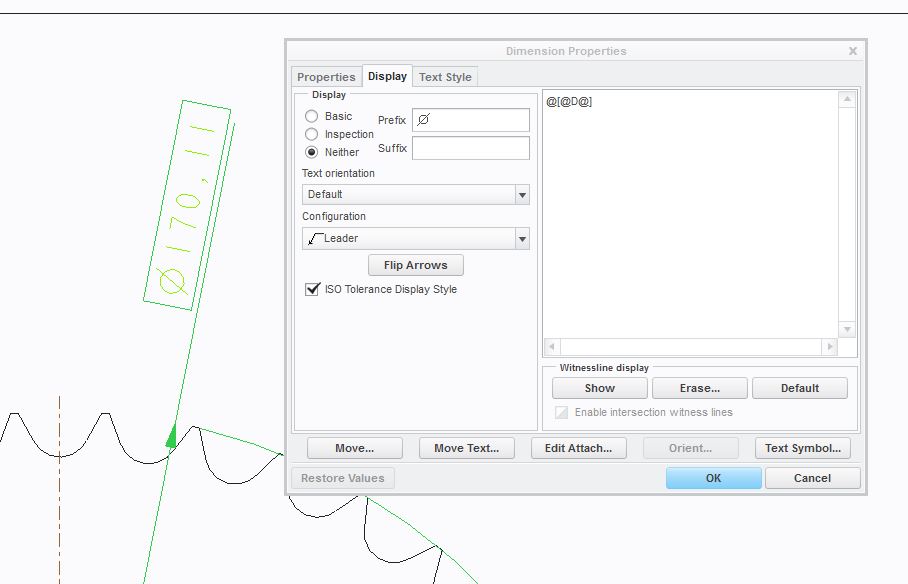Select the Display tab
The width and height of the screenshot is (908, 584).
click(x=387, y=76)
